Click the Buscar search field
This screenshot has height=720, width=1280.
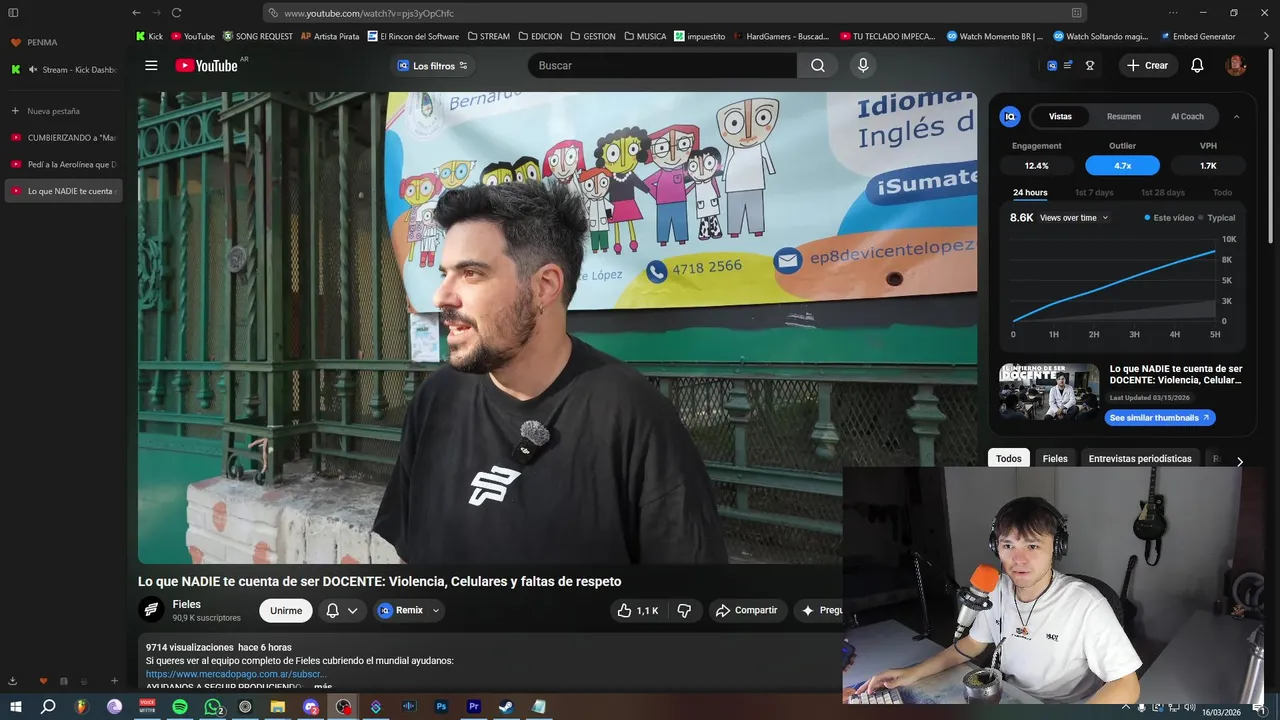click(663, 66)
